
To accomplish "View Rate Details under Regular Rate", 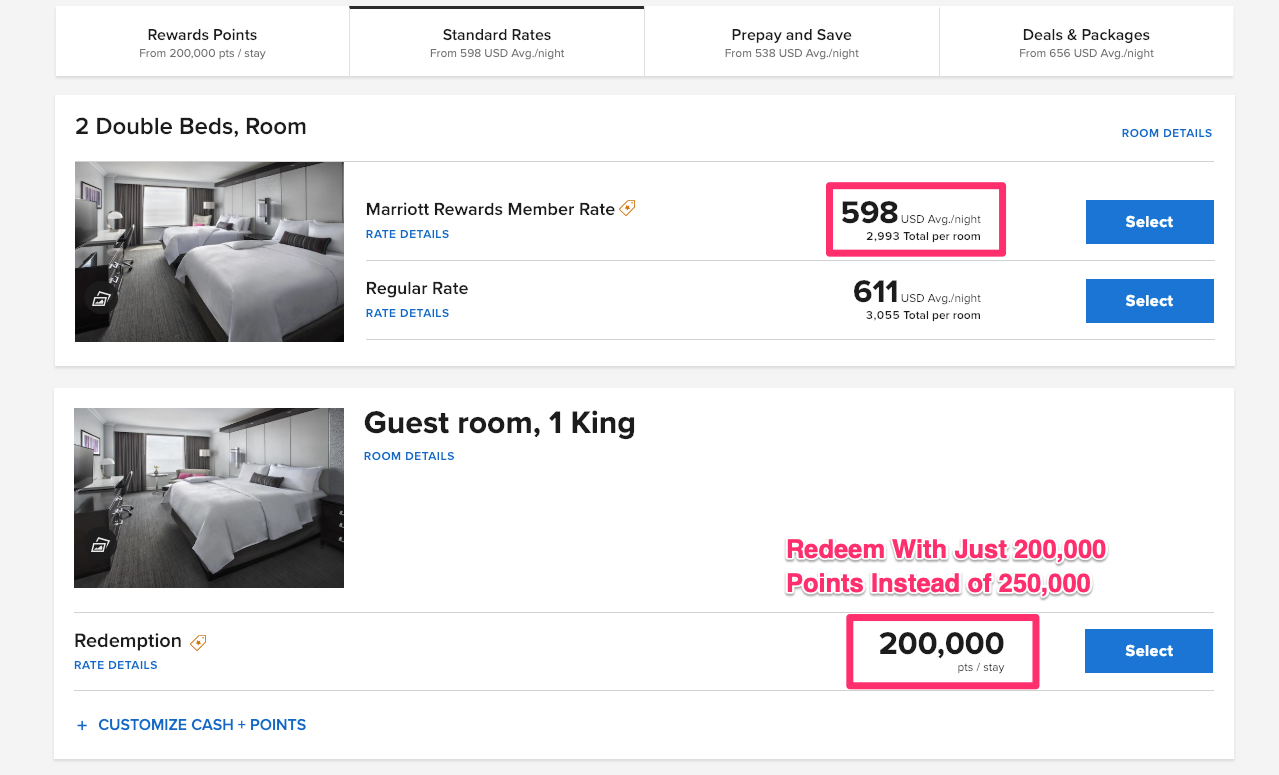I will [407, 313].
